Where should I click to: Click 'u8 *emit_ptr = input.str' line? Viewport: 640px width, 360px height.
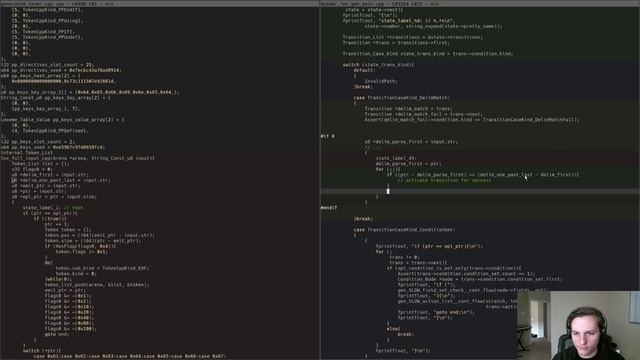[46, 186]
